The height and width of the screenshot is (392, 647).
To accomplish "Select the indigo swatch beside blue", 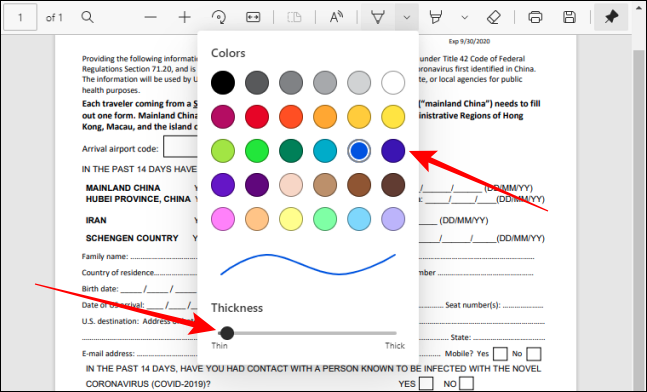I will 393,151.
